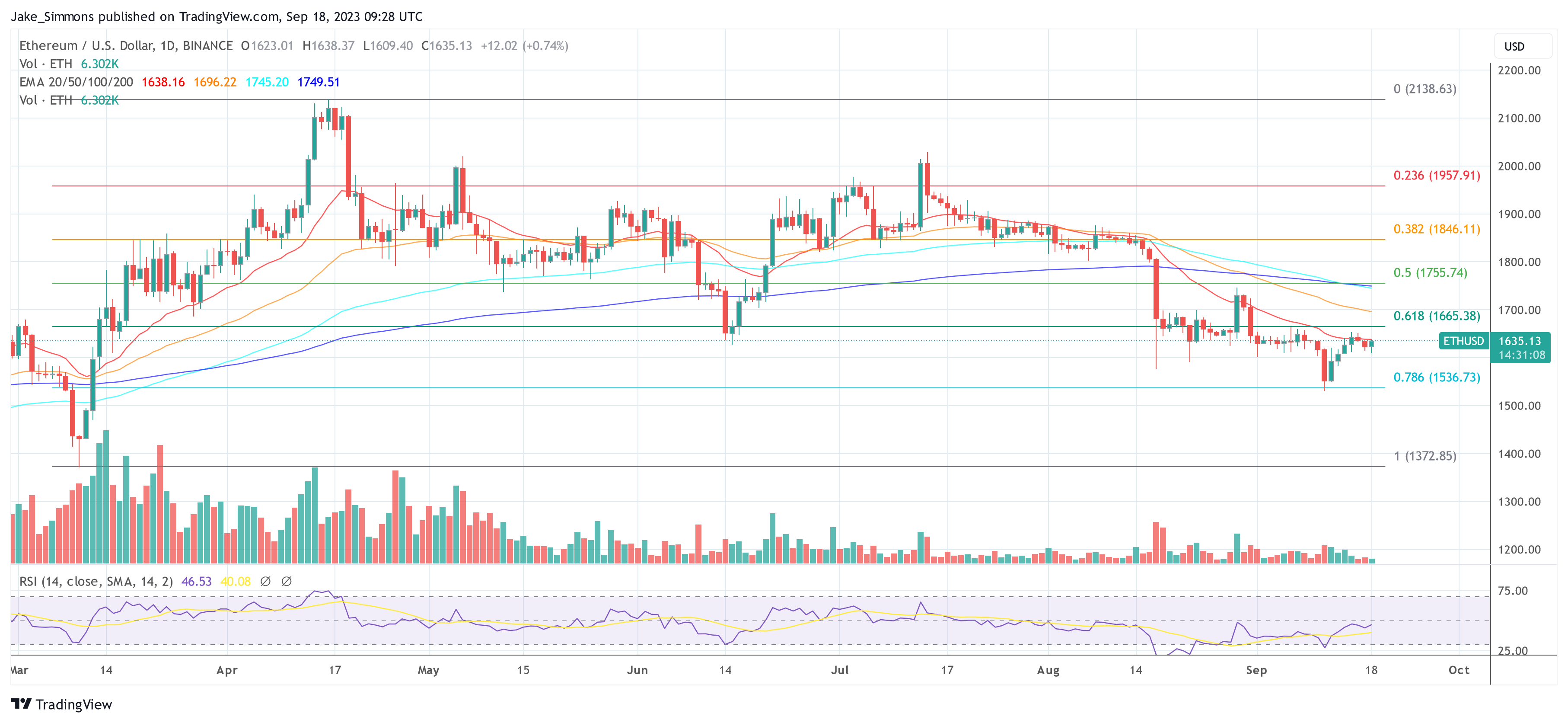Click Fibonacci level 0.618 (1665.38) label
The width and height of the screenshot is (1568, 723).
click(1437, 316)
